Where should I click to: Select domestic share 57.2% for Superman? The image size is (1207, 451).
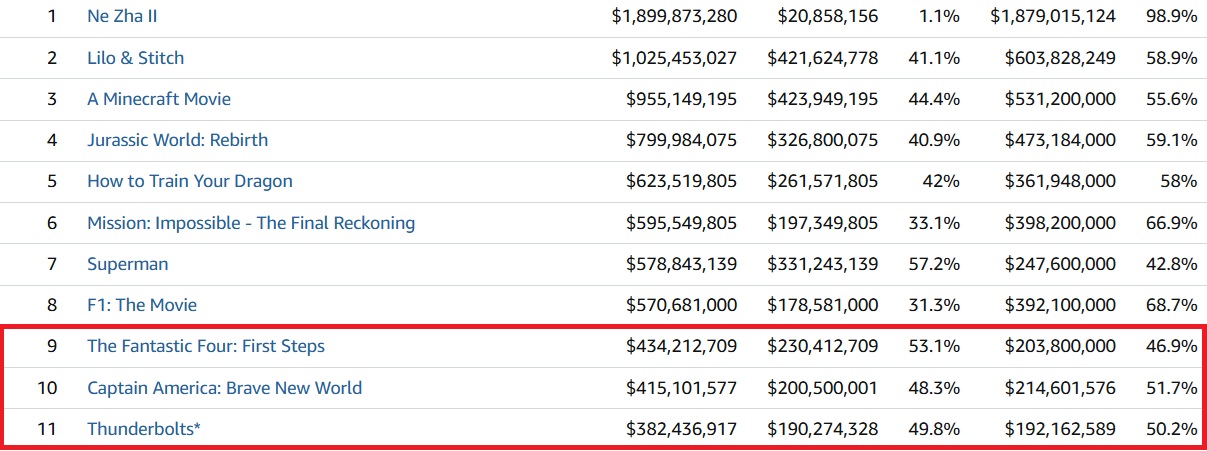pyautogui.click(x=934, y=264)
